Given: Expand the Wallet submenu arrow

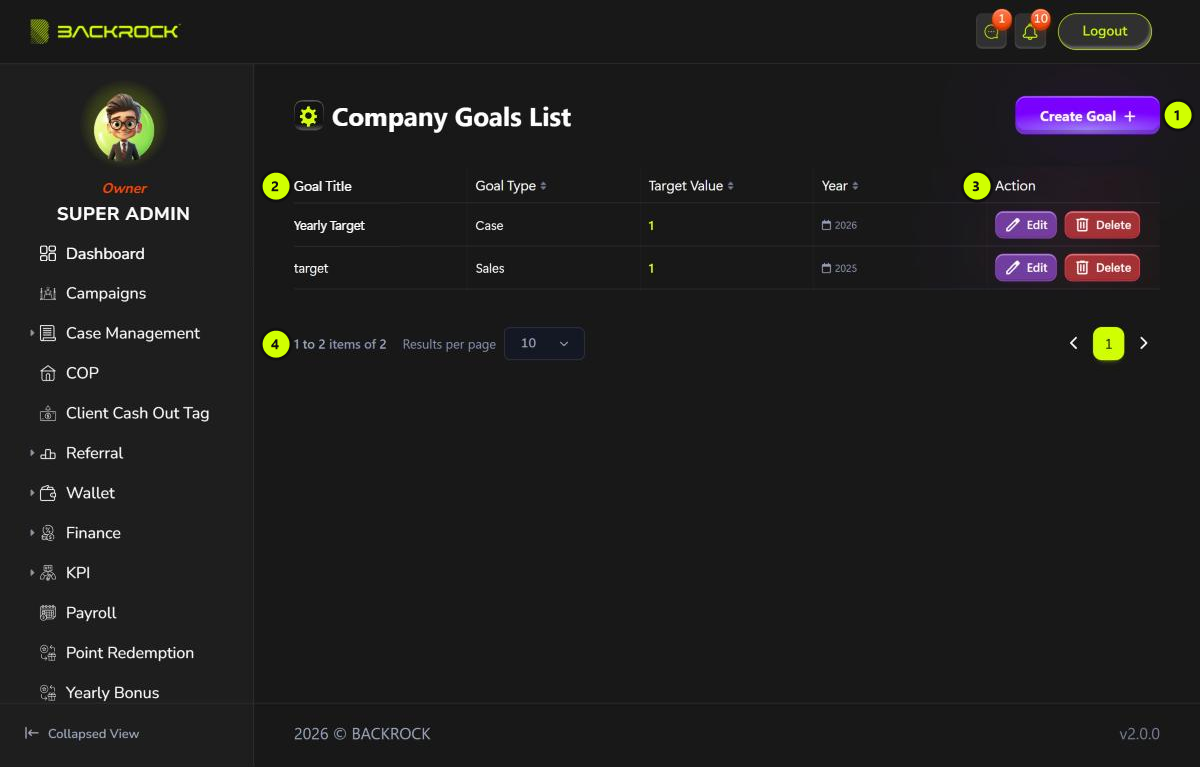Looking at the screenshot, I should coord(32,493).
